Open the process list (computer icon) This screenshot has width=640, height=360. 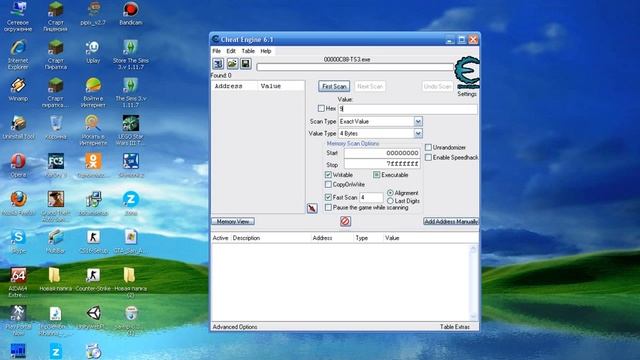click(x=218, y=64)
